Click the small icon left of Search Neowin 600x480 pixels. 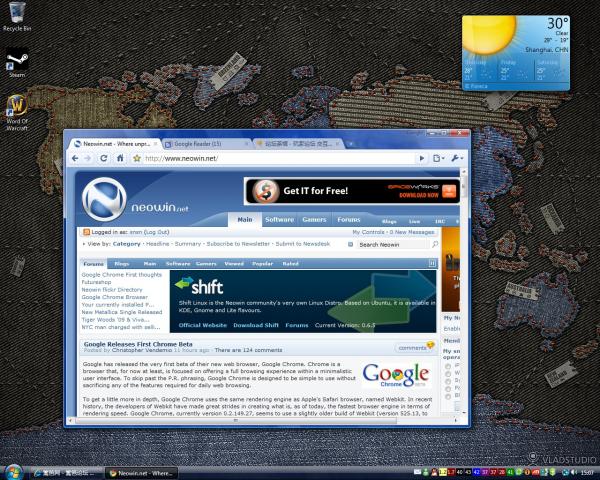(x=350, y=244)
